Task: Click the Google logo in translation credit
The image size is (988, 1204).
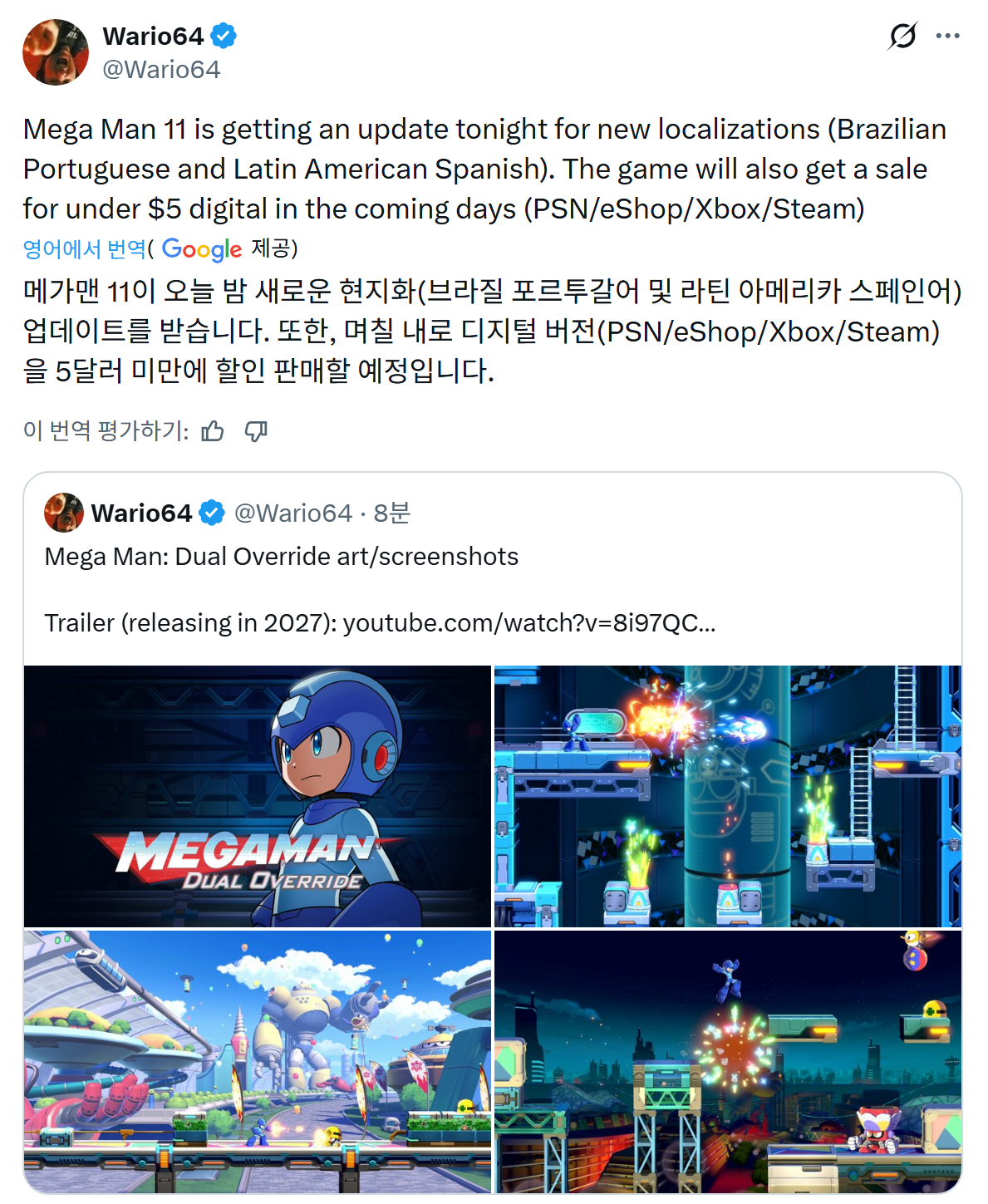Action: pyautogui.click(x=202, y=249)
